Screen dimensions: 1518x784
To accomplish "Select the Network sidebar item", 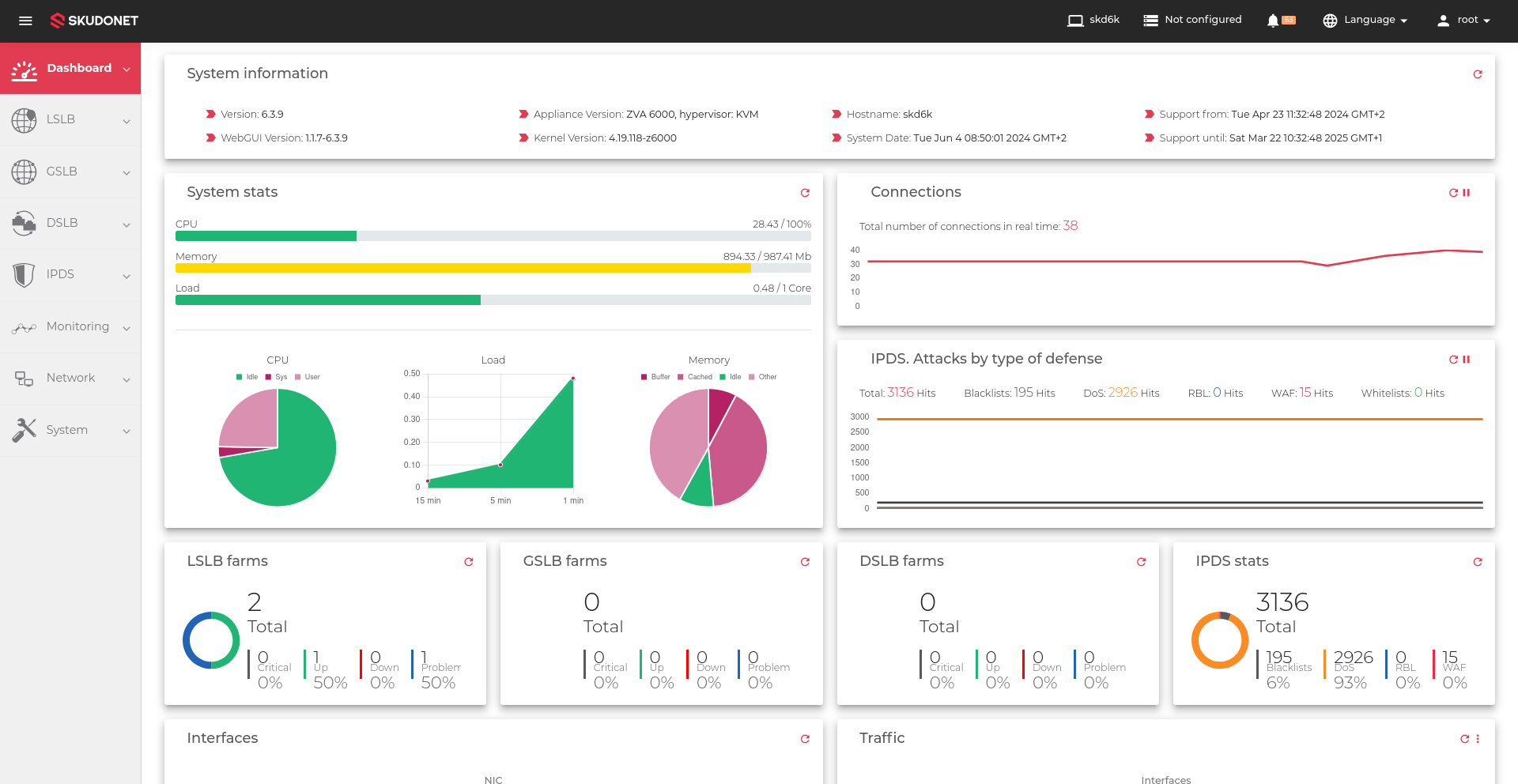I will (70, 379).
